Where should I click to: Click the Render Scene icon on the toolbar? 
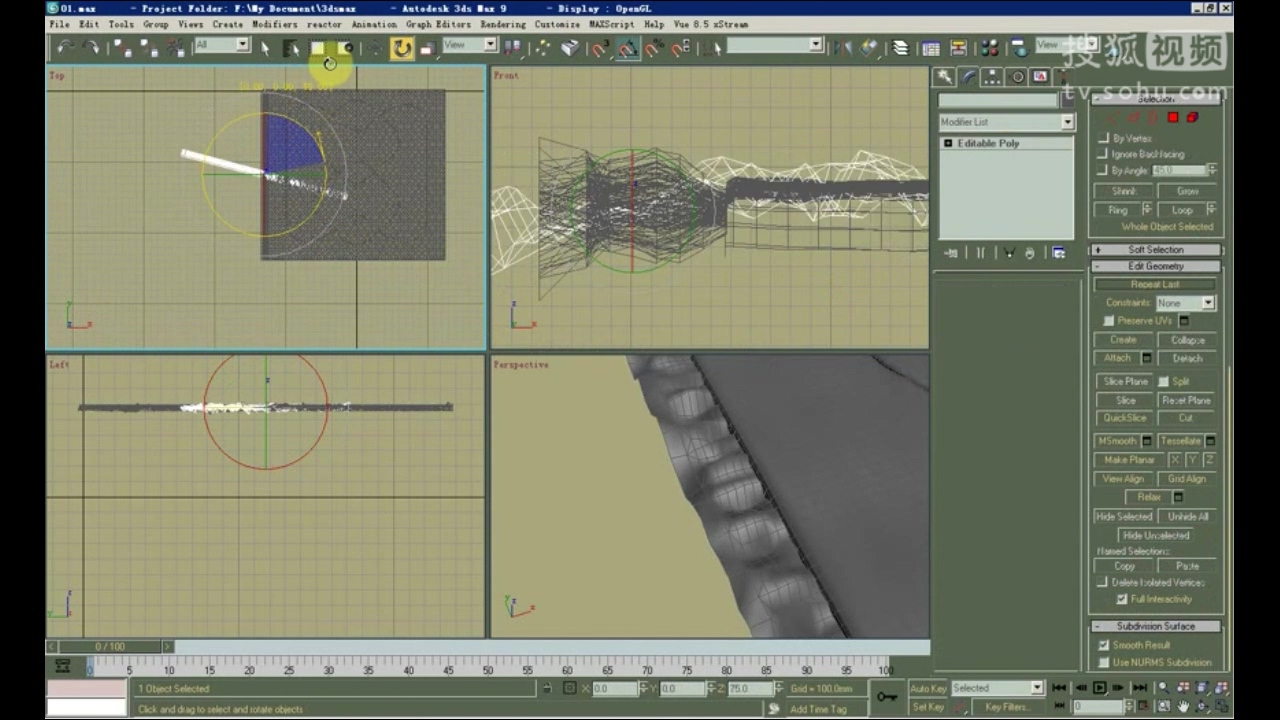click(1019, 47)
